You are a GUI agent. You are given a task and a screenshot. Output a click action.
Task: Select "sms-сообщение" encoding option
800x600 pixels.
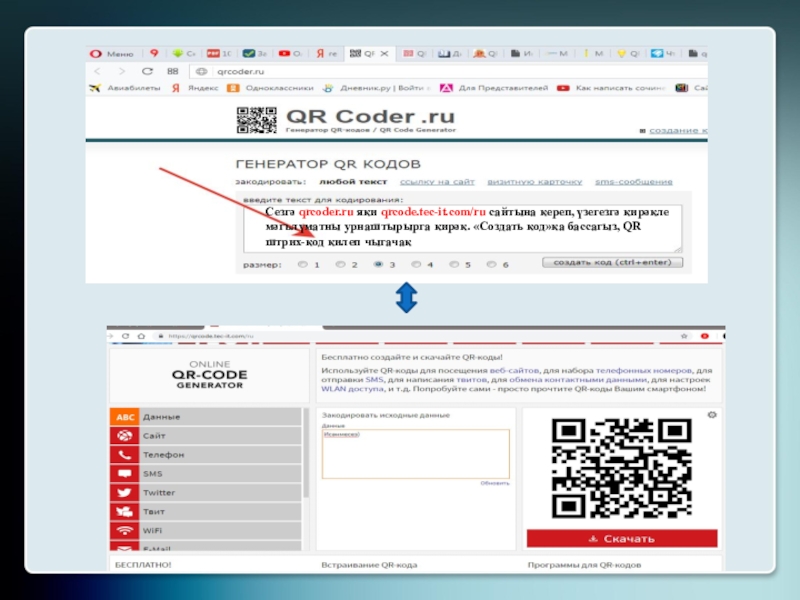tap(634, 182)
